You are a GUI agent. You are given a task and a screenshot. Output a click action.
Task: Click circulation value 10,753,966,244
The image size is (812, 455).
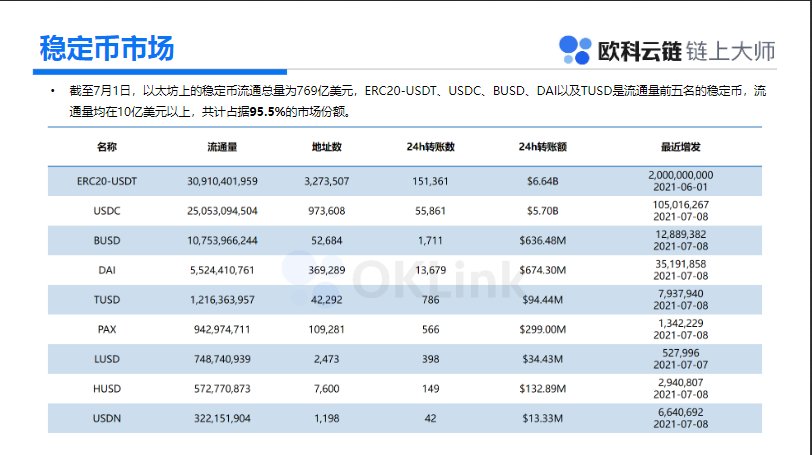222,241
